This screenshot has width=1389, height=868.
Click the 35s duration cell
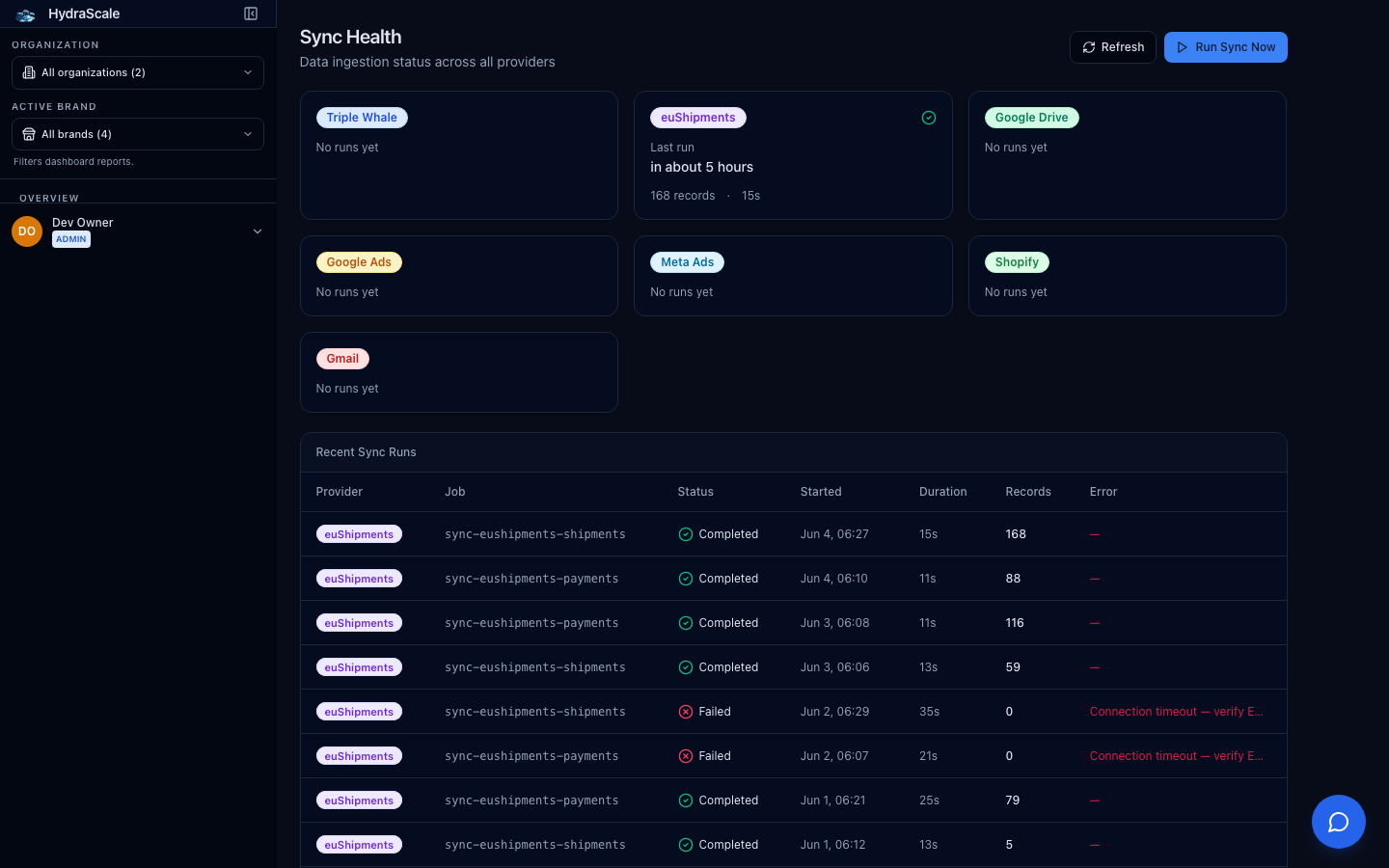(930, 712)
